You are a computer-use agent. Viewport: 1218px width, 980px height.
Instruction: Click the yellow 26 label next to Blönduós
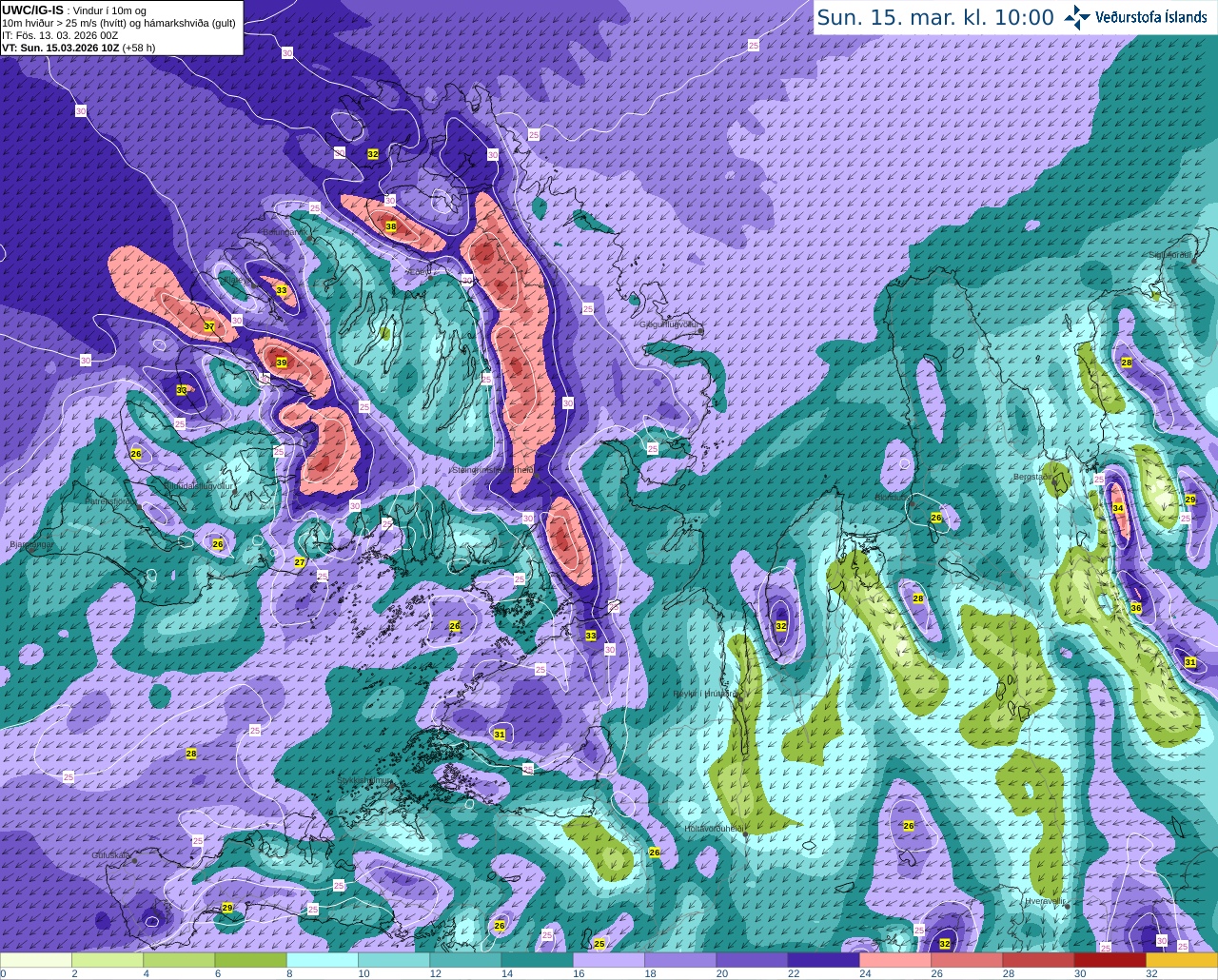(936, 518)
